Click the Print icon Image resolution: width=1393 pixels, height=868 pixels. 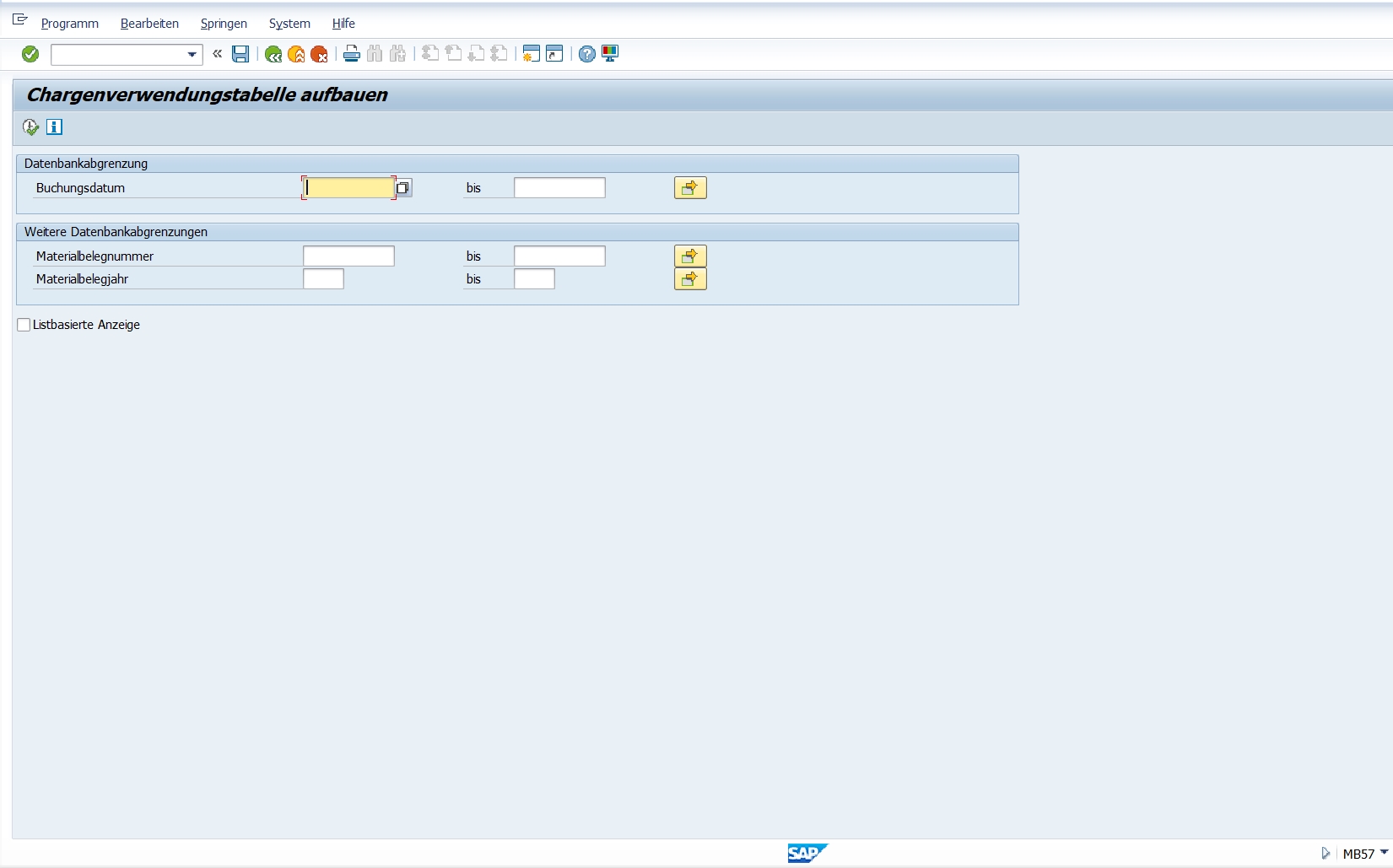pos(352,54)
